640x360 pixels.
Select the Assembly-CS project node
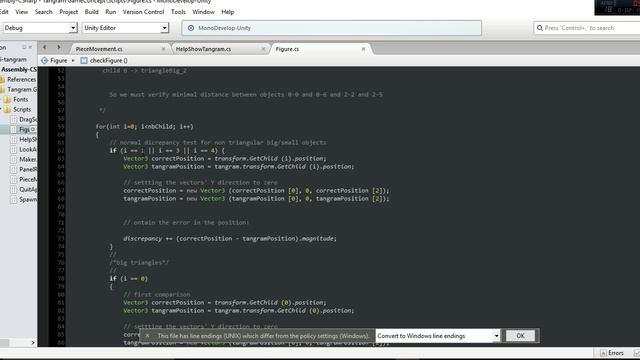pyautogui.click(x=19, y=69)
